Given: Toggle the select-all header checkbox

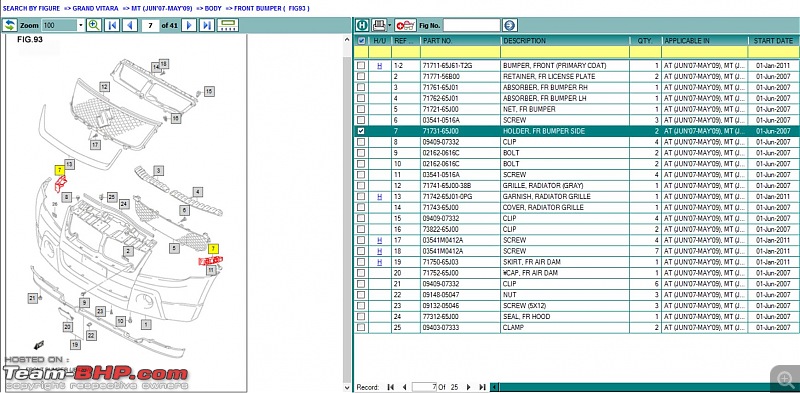Looking at the screenshot, I should click(x=361, y=40).
